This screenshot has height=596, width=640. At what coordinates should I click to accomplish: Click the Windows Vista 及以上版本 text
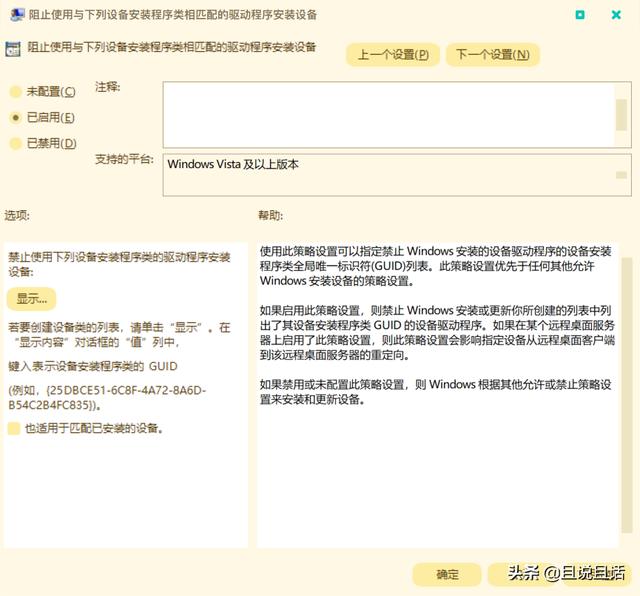[233, 164]
